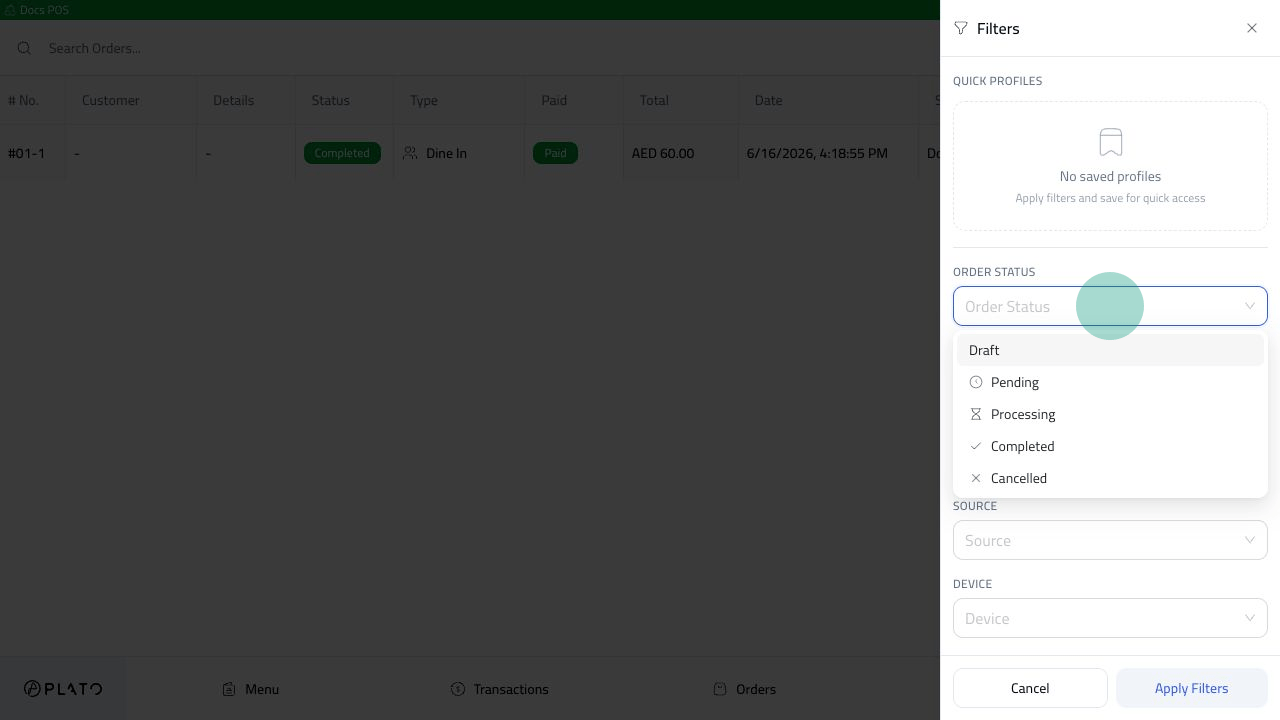Click the Completed status badge

point(342,153)
